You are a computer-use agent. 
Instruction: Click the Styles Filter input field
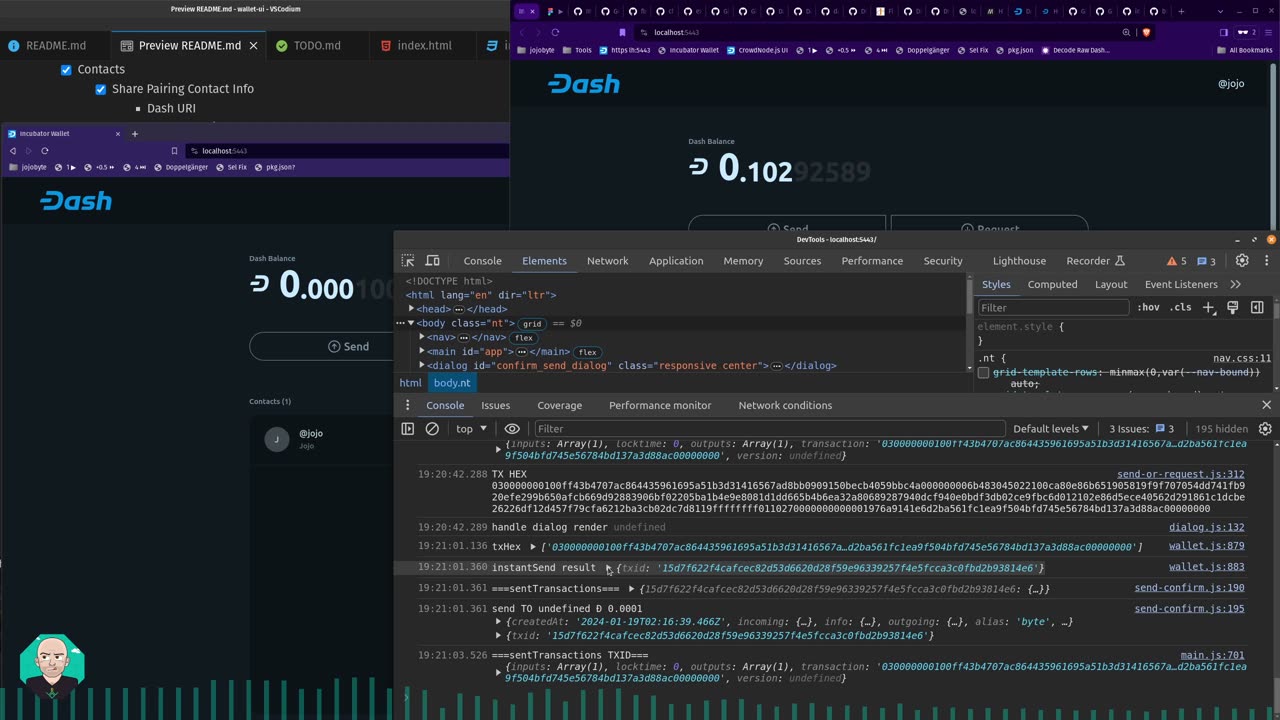pos(1052,307)
